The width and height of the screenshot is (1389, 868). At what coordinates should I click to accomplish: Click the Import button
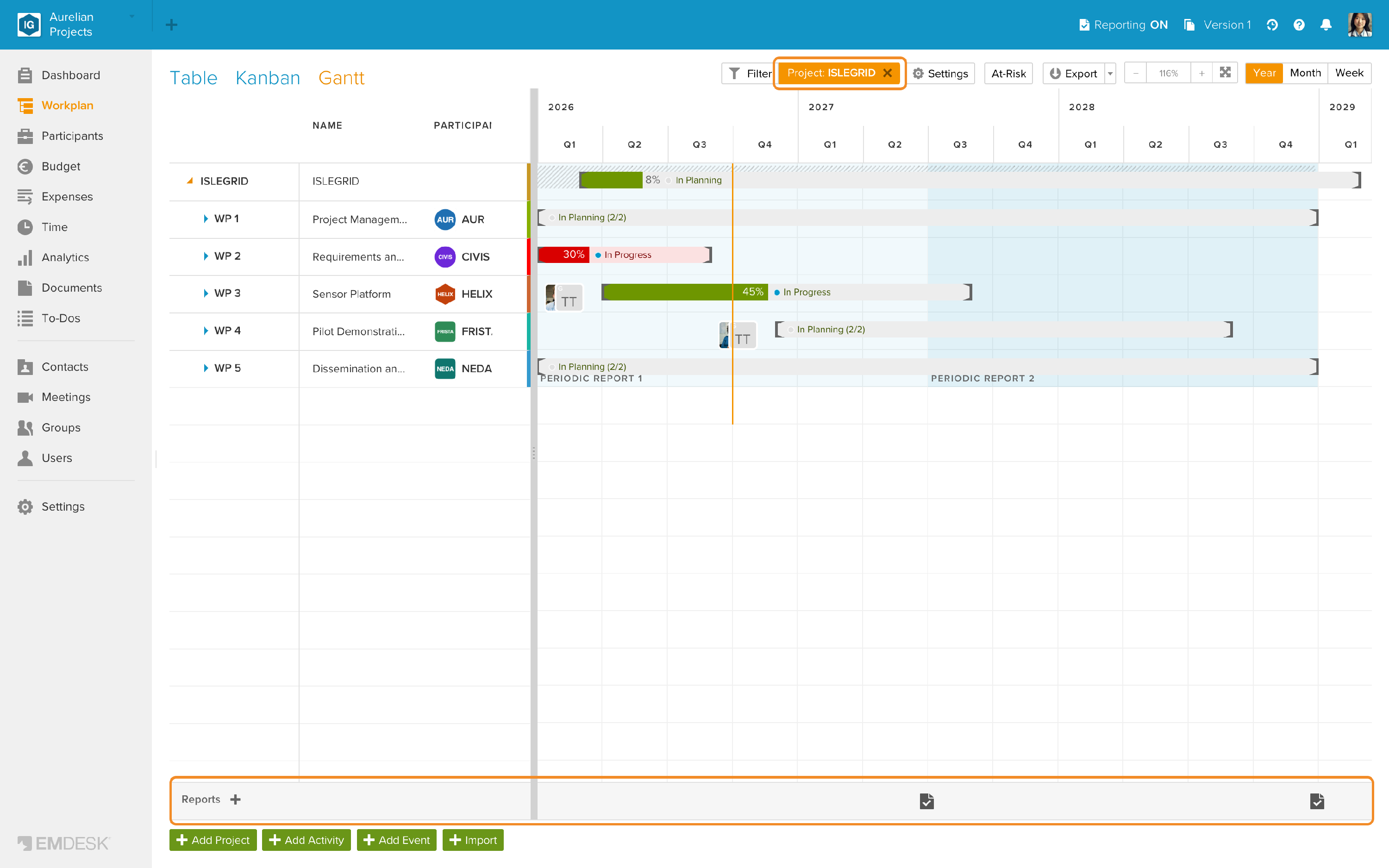coord(473,840)
